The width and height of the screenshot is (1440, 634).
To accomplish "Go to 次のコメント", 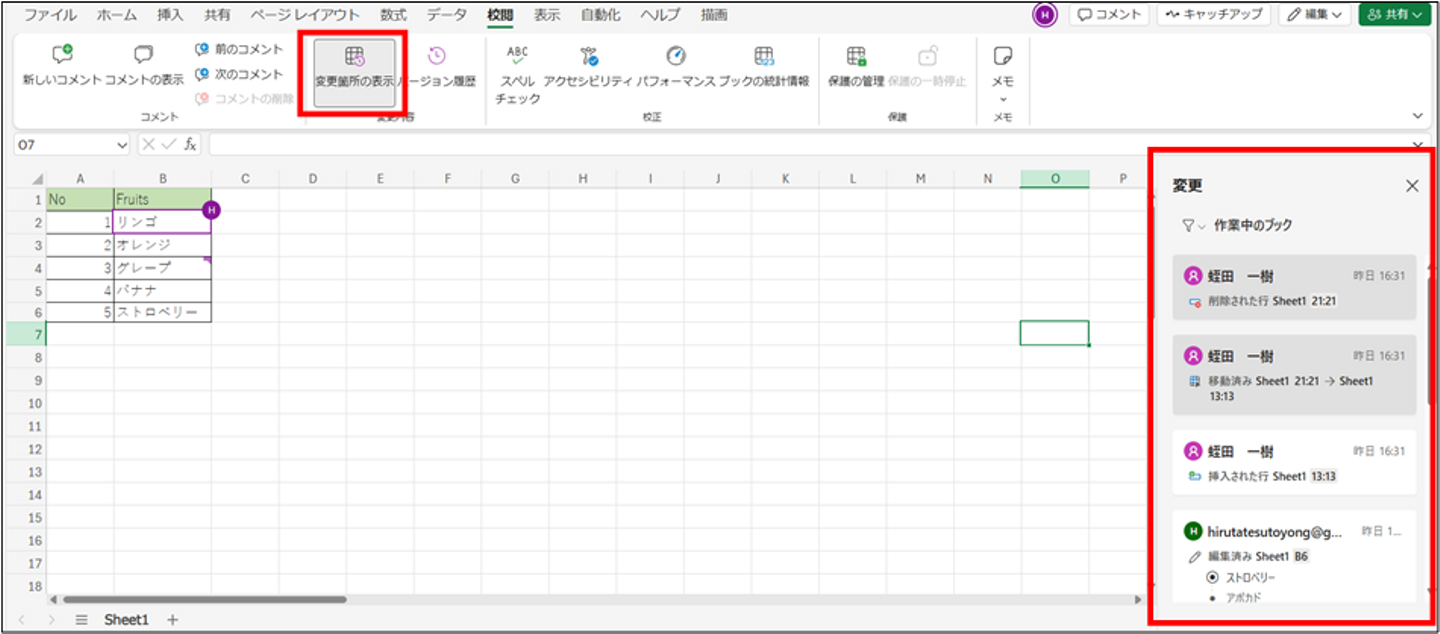I will click(x=239, y=74).
